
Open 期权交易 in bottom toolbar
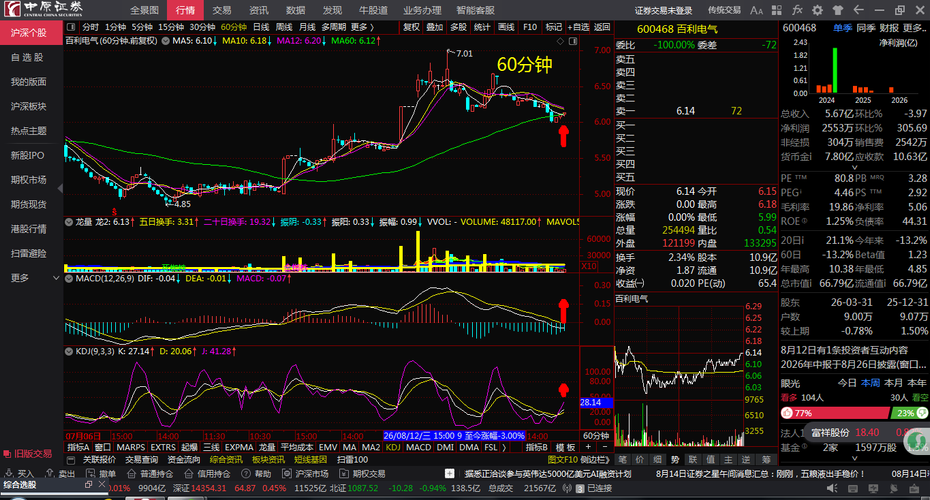point(362,473)
